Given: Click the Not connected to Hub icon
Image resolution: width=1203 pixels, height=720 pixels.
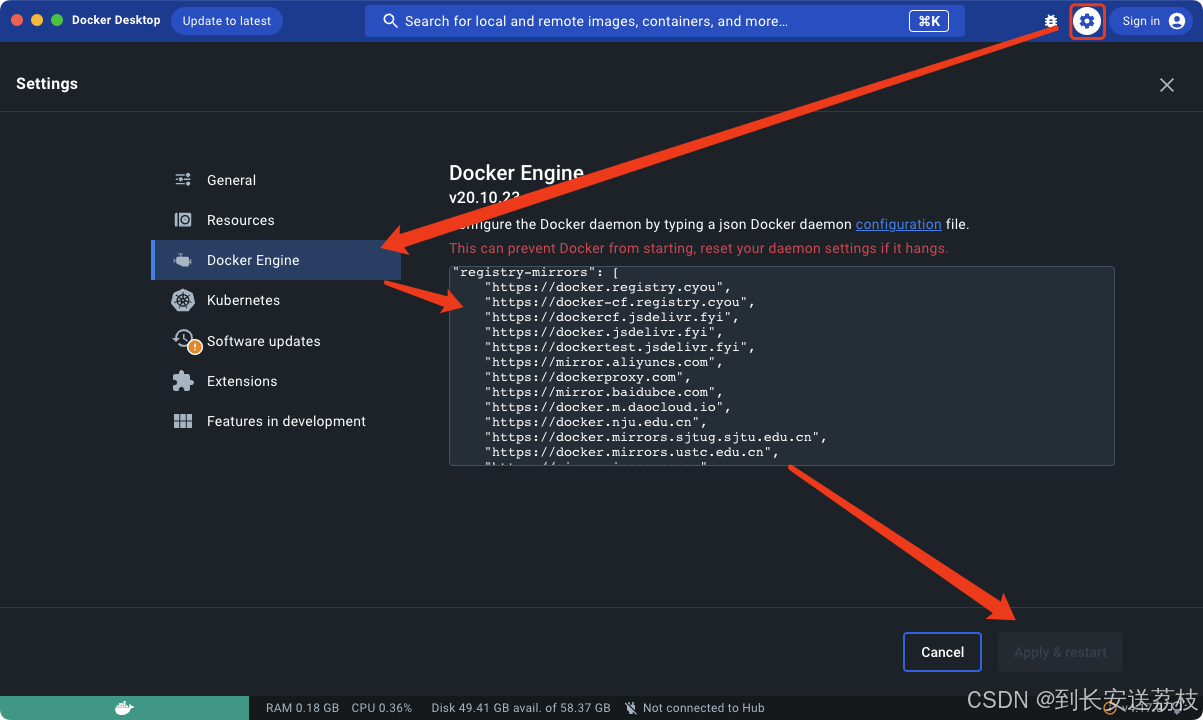Looking at the screenshot, I should (x=631, y=708).
